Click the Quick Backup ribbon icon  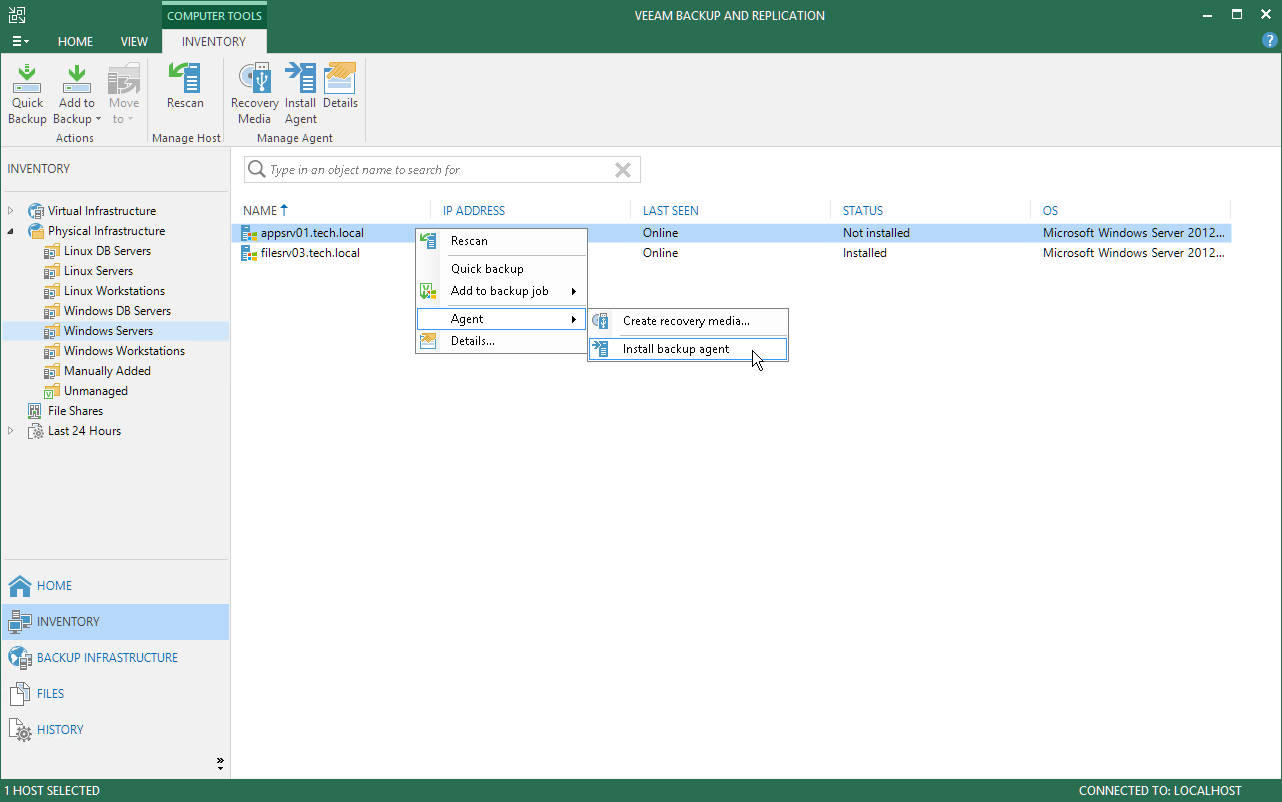27,78
